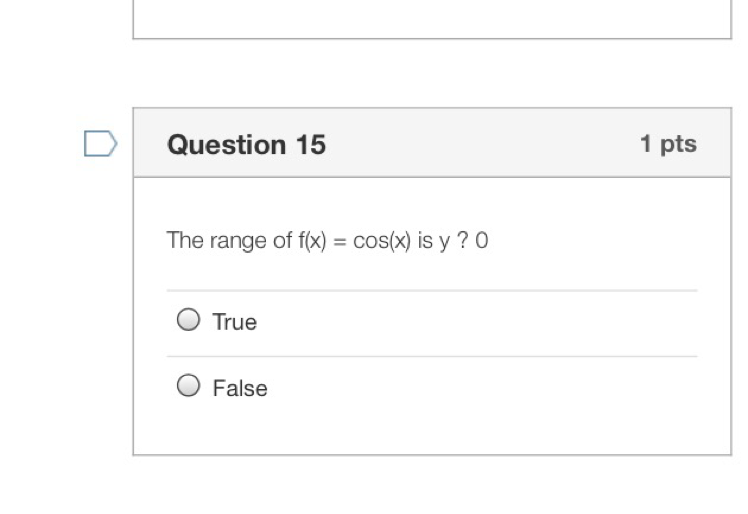Viewport: 748px width, 514px height.
Task: Flag Question 15 for review
Action: coord(99,145)
